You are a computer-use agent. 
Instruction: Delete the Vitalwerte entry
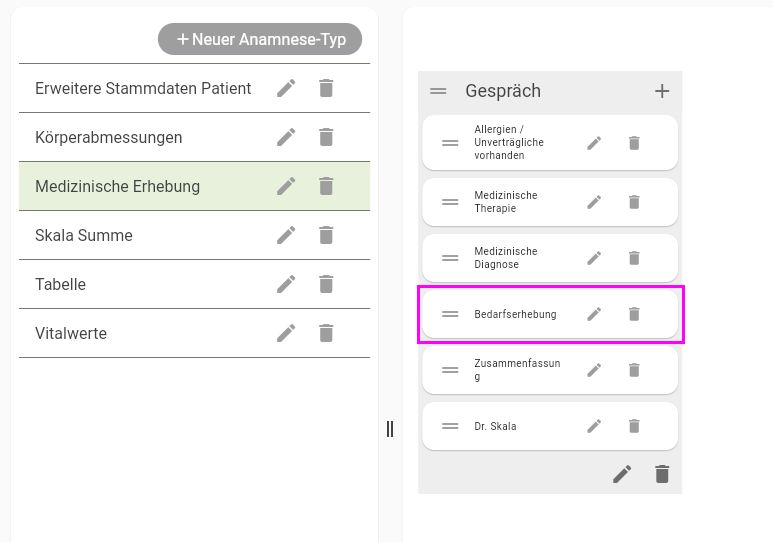(x=326, y=333)
